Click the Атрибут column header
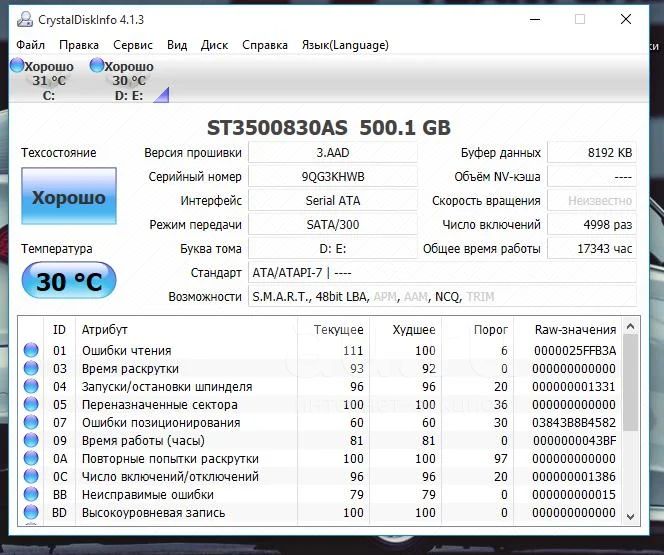Viewport: 664px width, 555px height. tap(186, 329)
